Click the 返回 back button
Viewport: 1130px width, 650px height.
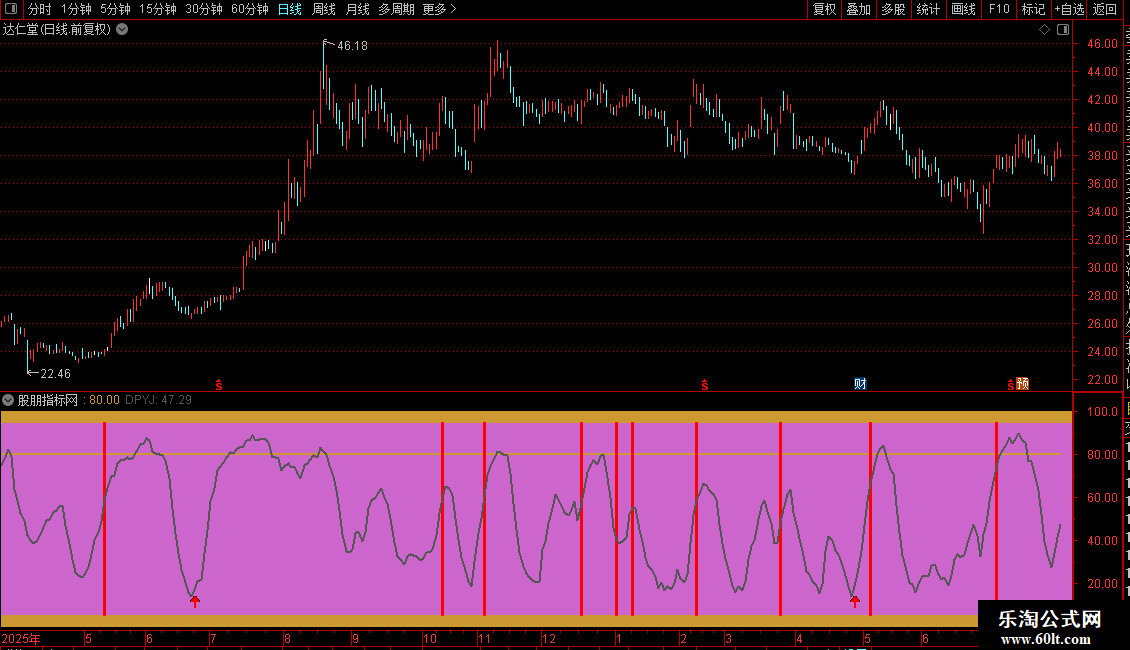[x=1105, y=9]
